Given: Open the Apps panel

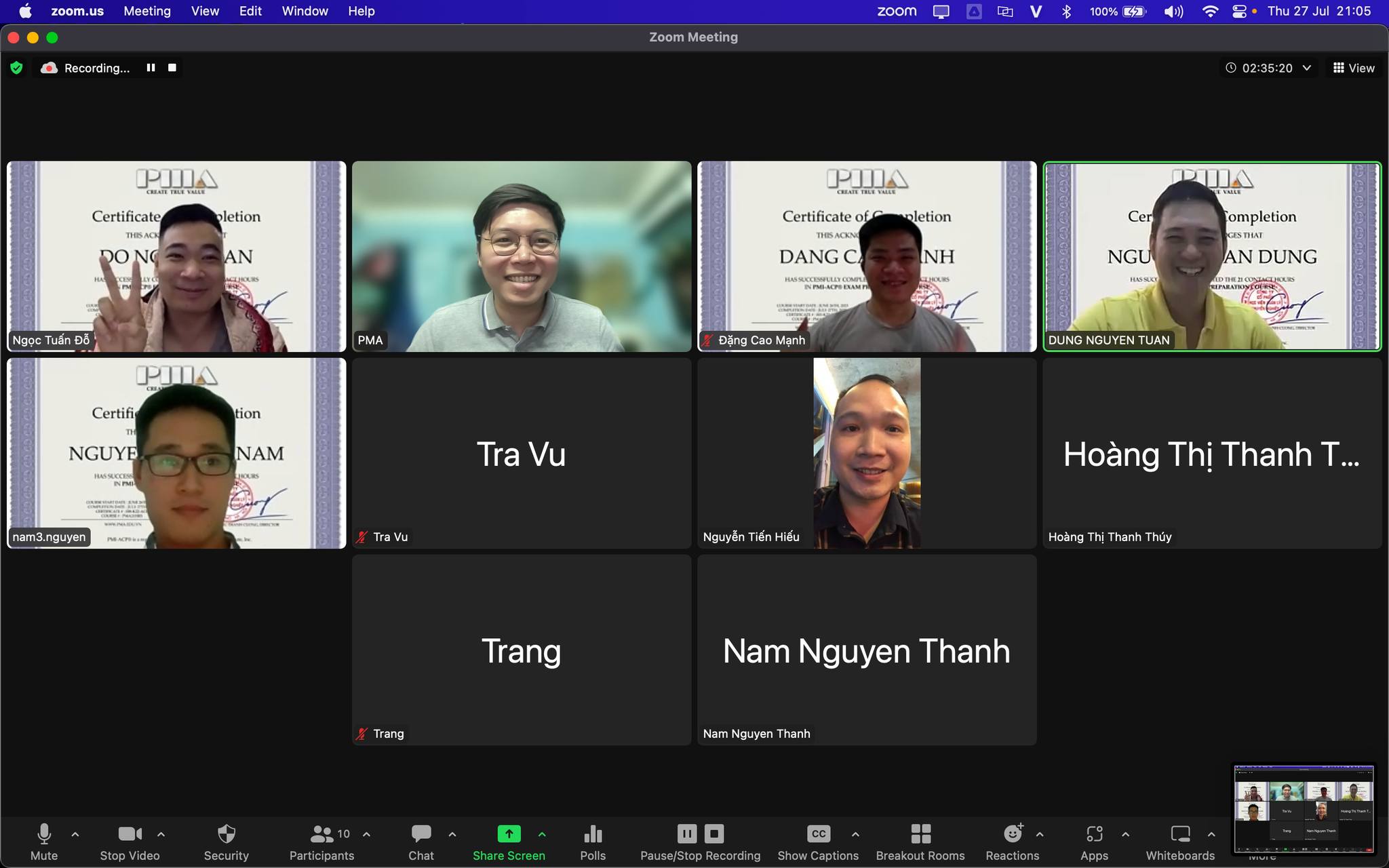Looking at the screenshot, I should (x=1094, y=842).
